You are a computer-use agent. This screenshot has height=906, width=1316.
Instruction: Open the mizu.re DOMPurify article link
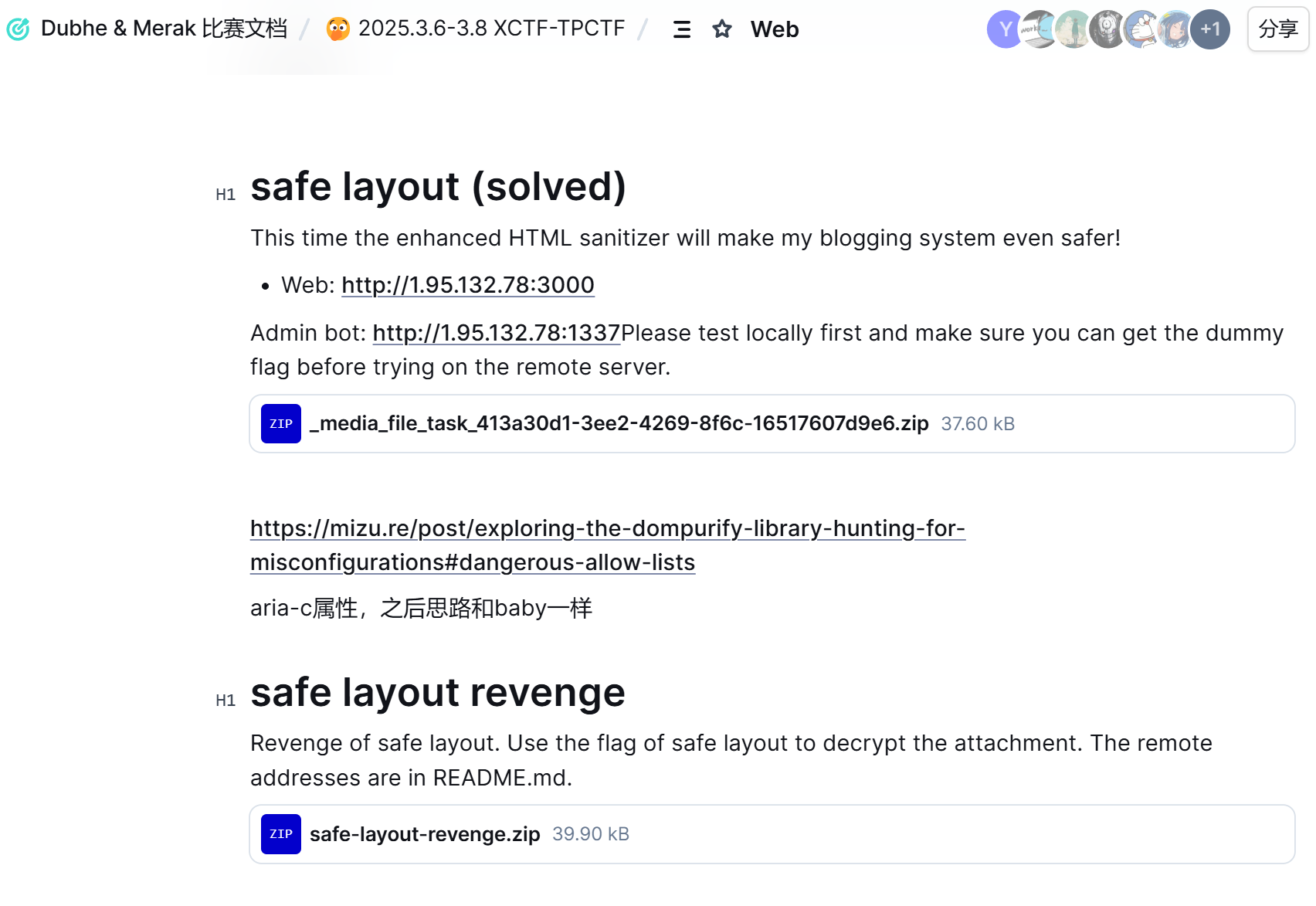[x=607, y=545]
